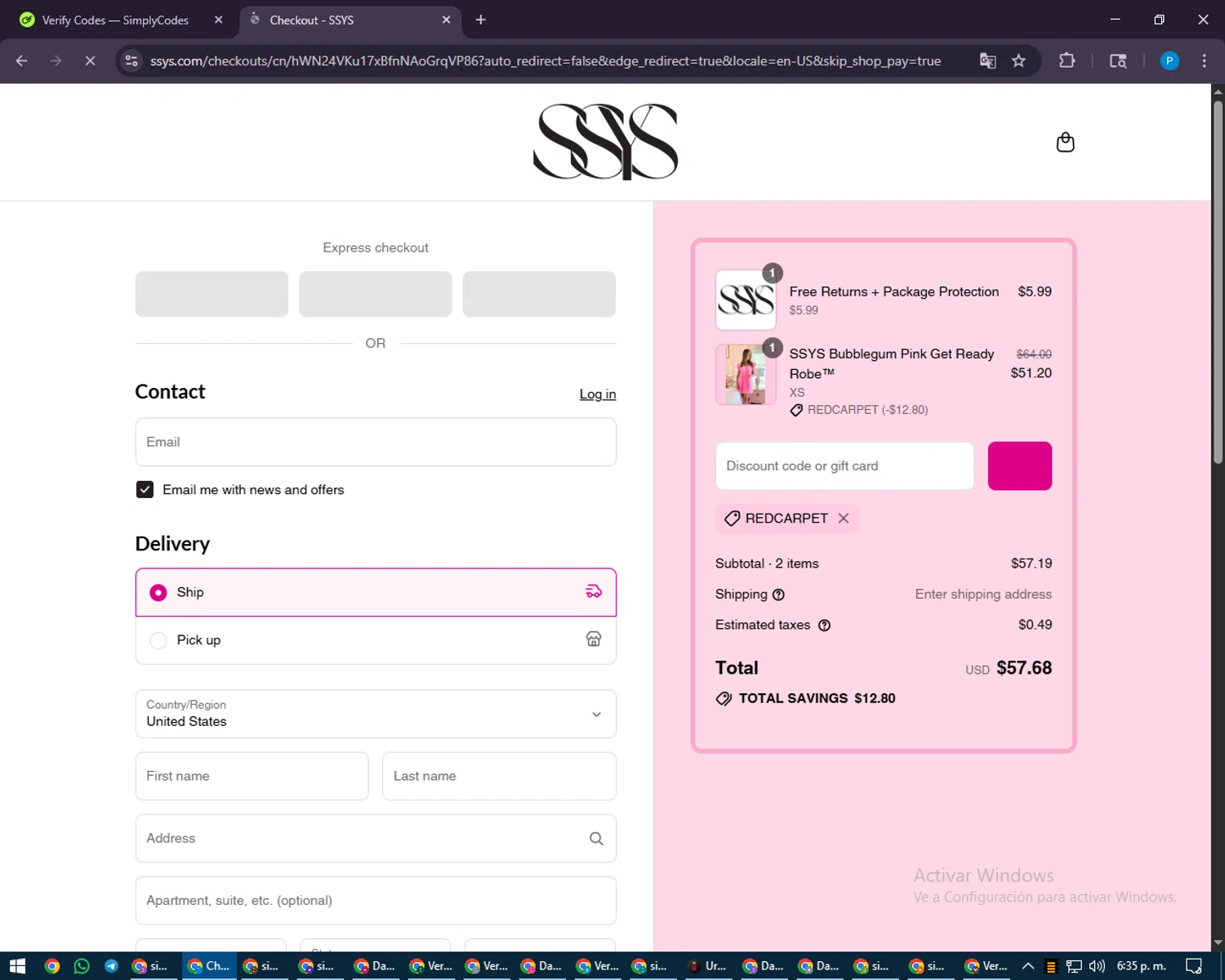Image resolution: width=1225 pixels, height=980 pixels.
Task: Remove the REDCARPET discount code
Action: click(844, 519)
